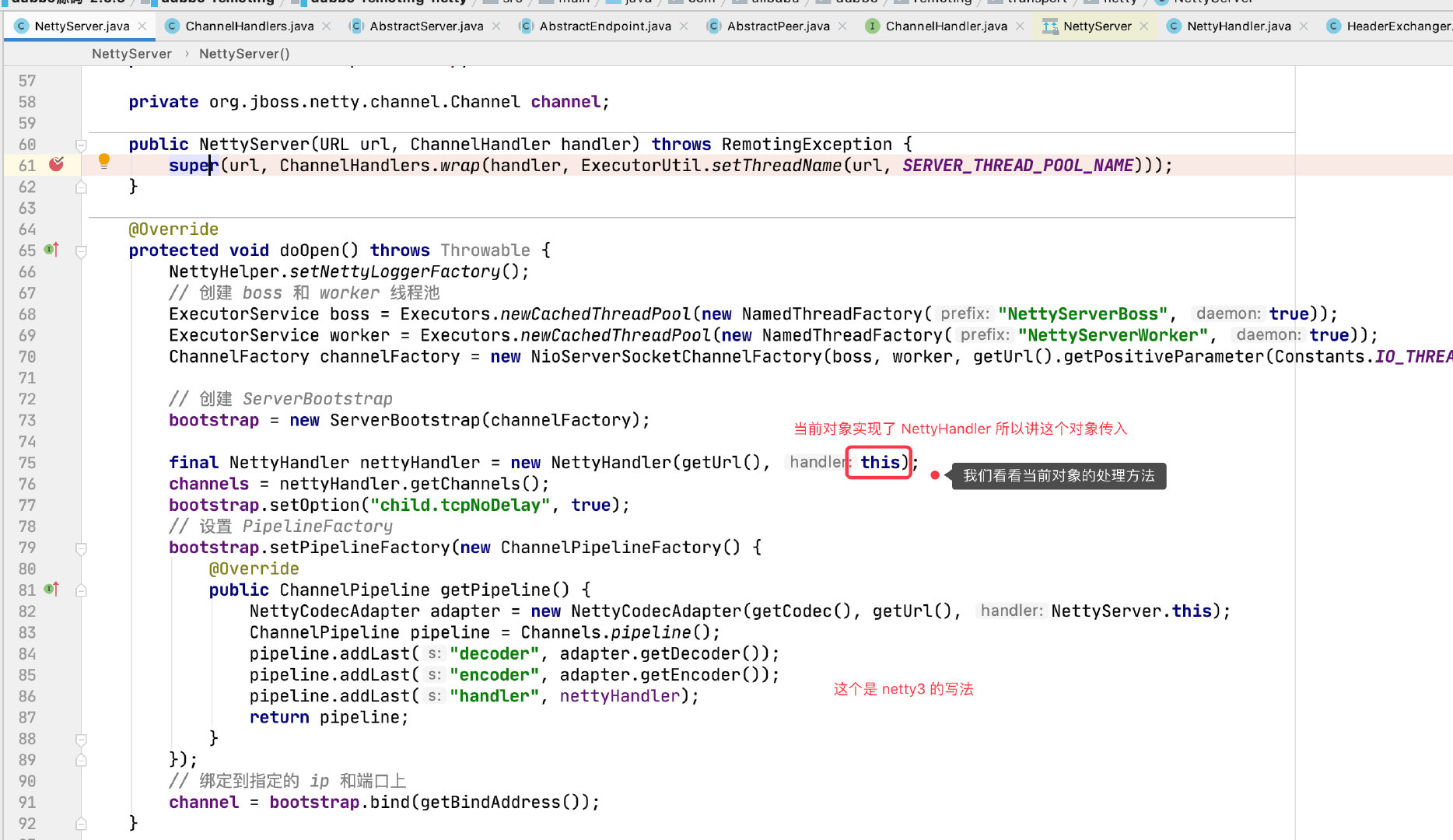
Task: Switch to the NettyServer diagram tab
Action: pos(1097,26)
